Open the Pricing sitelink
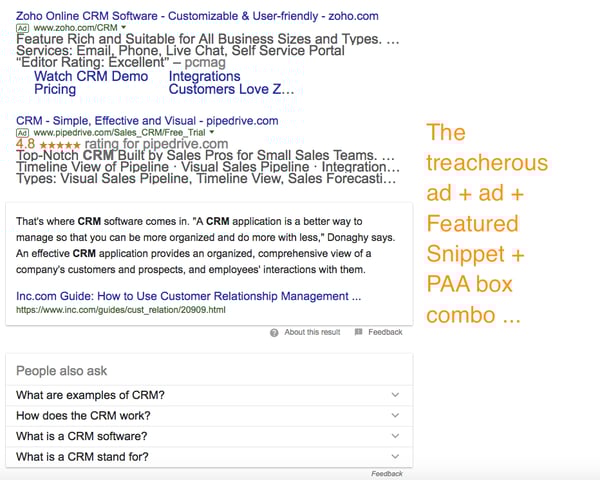The width and height of the screenshot is (600, 480). point(55,89)
